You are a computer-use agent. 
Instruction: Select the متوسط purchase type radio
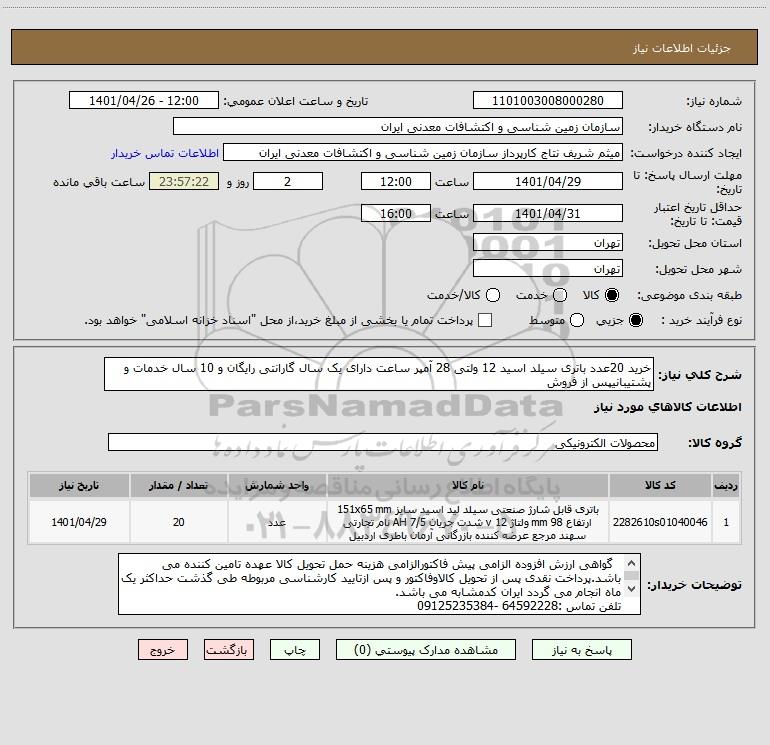click(x=577, y=320)
